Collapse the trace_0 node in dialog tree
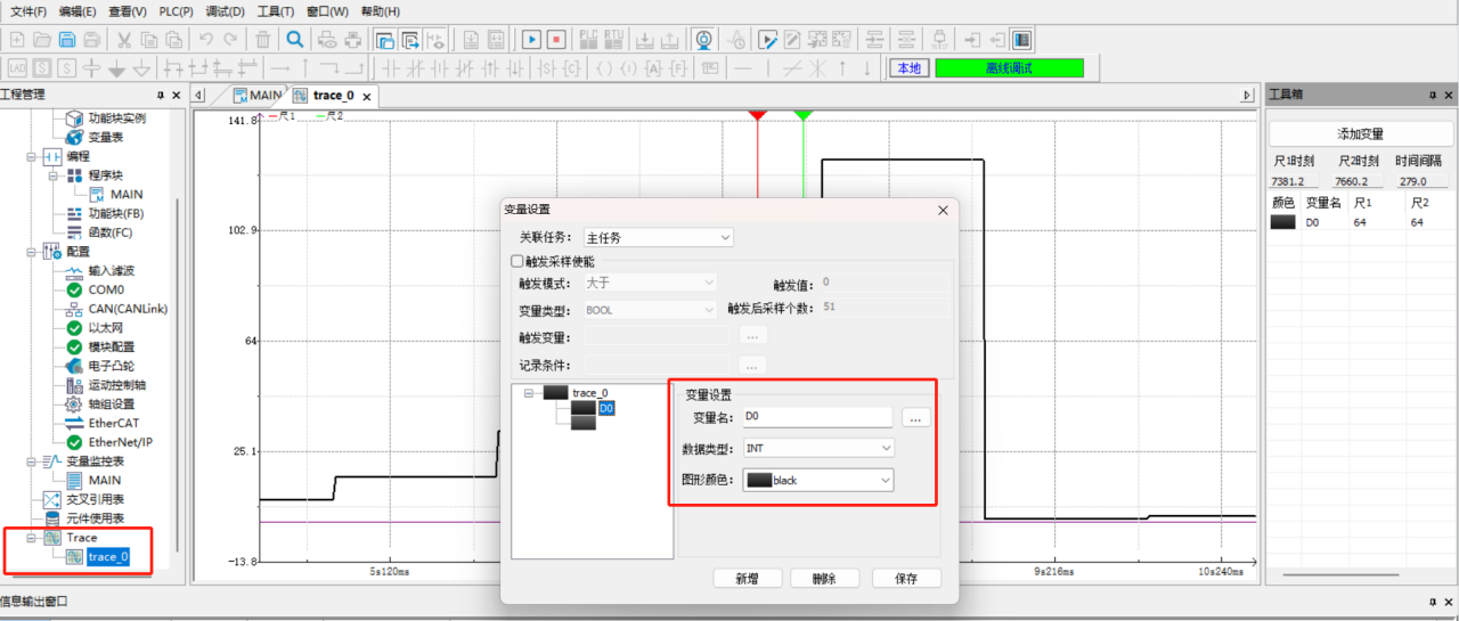Viewport: 1459px width, 621px height. pos(529,393)
